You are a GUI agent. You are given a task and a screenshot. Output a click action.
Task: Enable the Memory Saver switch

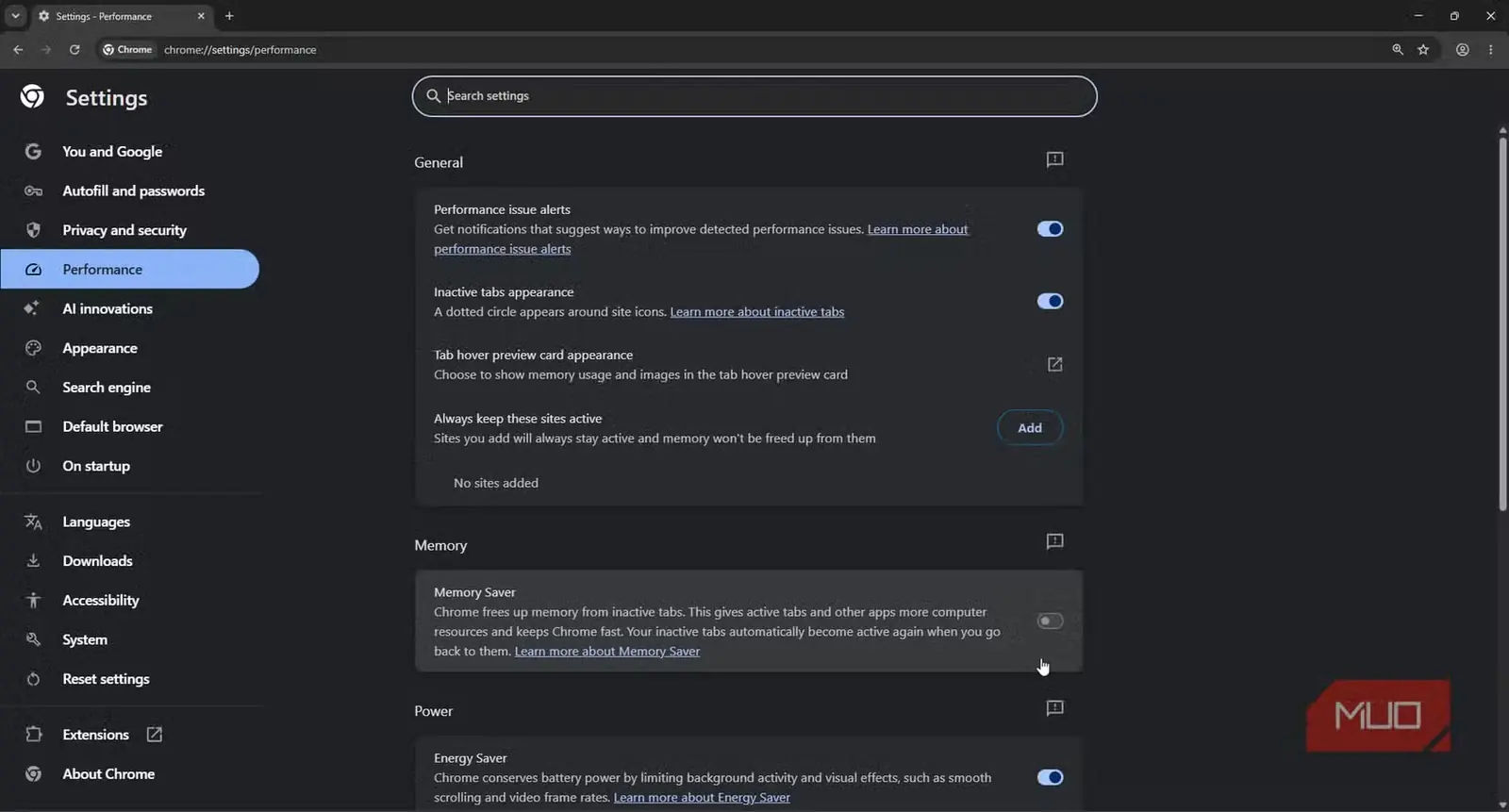[x=1050, y=621]
